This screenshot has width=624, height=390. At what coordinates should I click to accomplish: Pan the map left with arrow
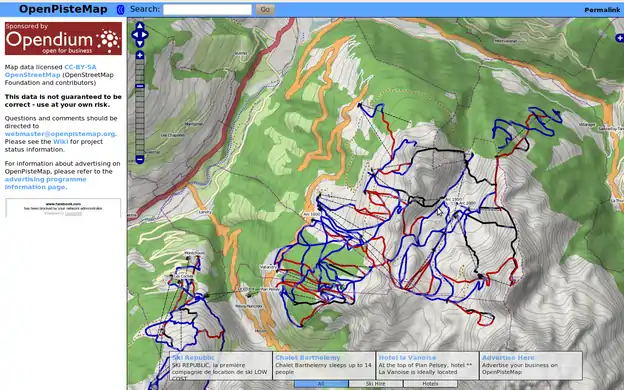coord(135,35)
